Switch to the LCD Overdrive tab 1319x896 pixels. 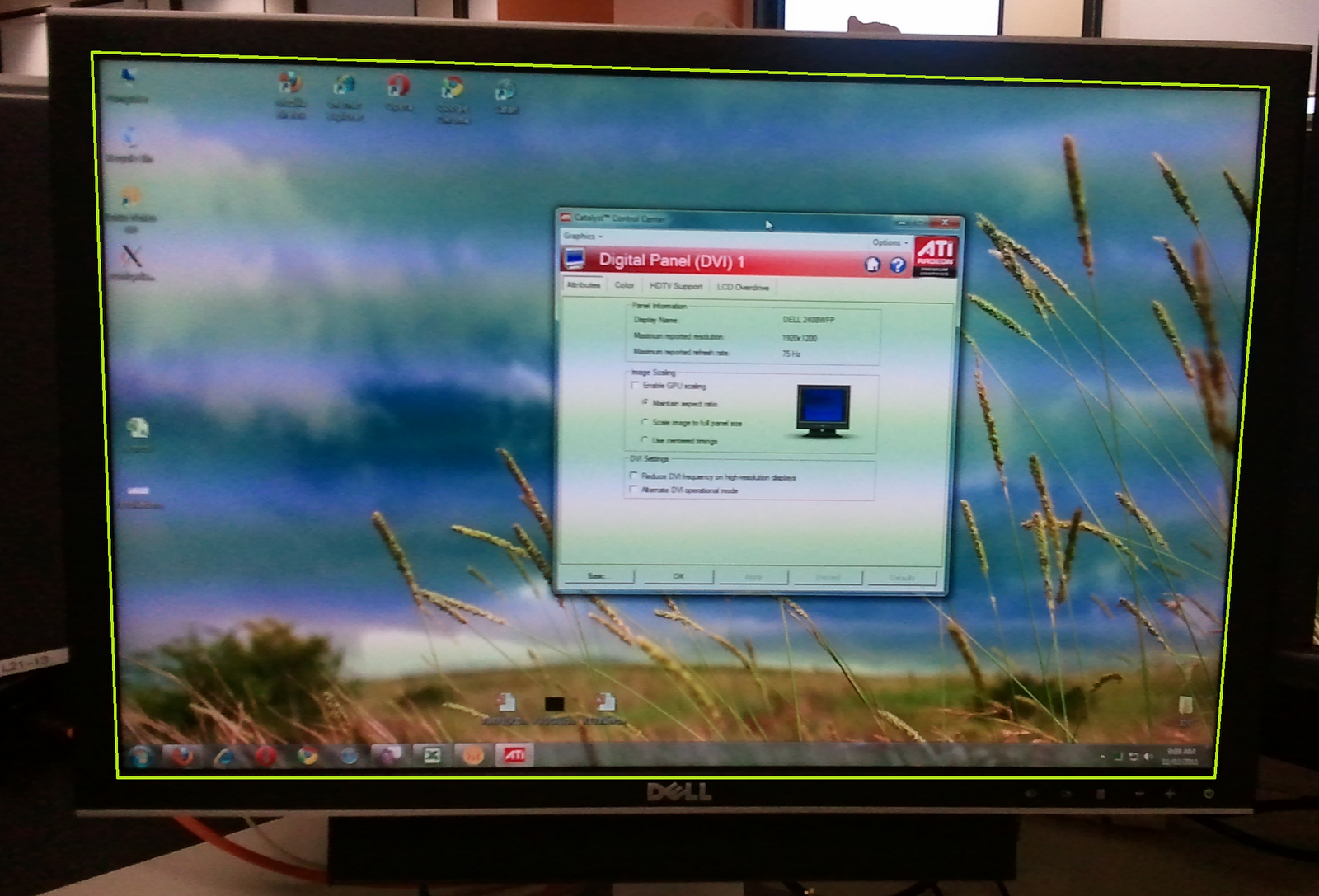coord(743,287)
